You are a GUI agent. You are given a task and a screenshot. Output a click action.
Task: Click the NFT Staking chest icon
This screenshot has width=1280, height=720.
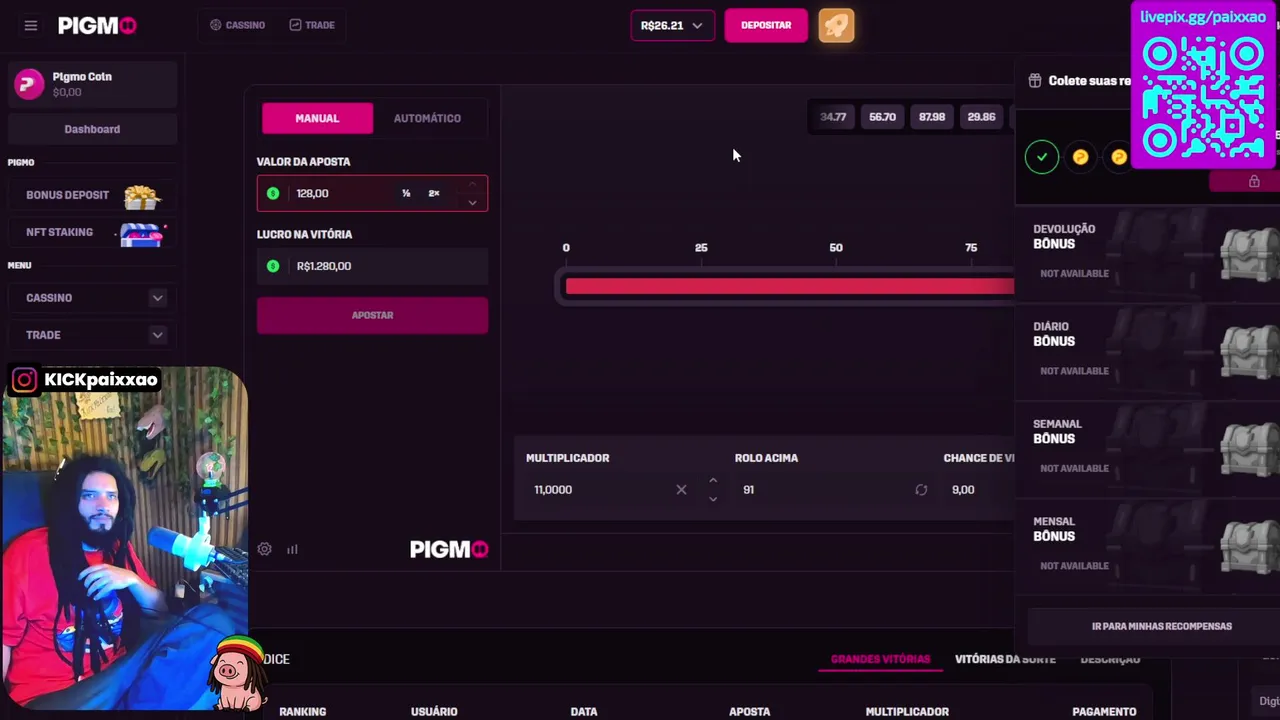[x=142, y=233]
